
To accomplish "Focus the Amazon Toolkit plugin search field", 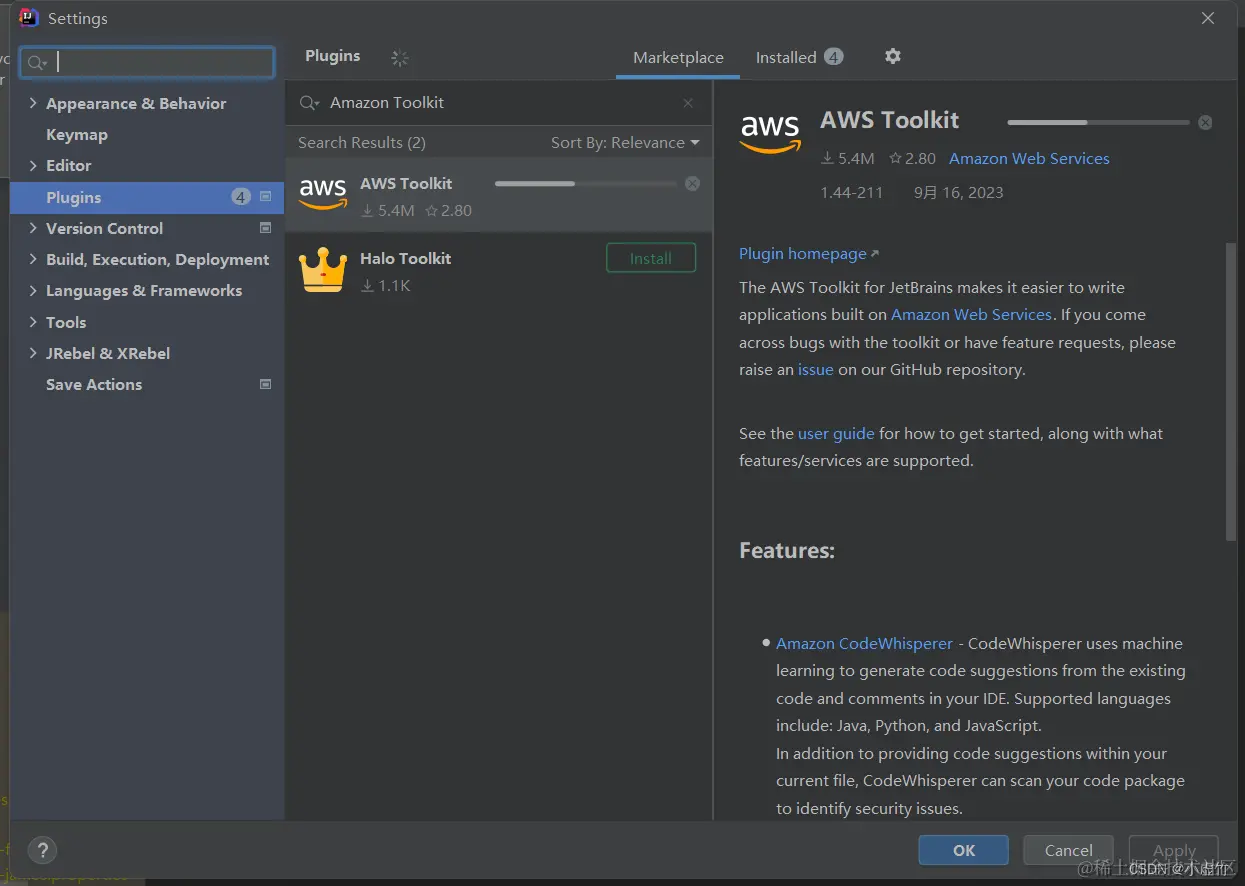I will tap(499, 103).
